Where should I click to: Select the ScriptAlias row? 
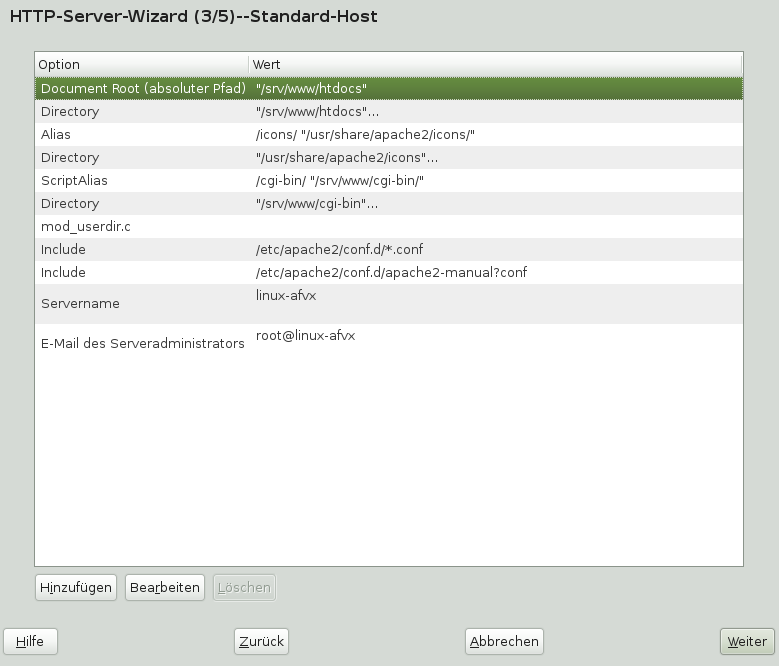click(x=389, y=180)
